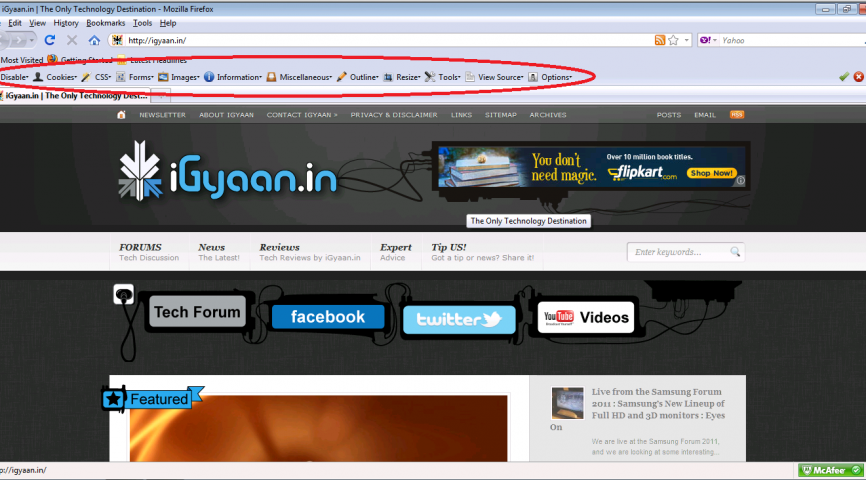Click the Tech Forum button
Screen dimensions: 866x480
coord(197,312)
